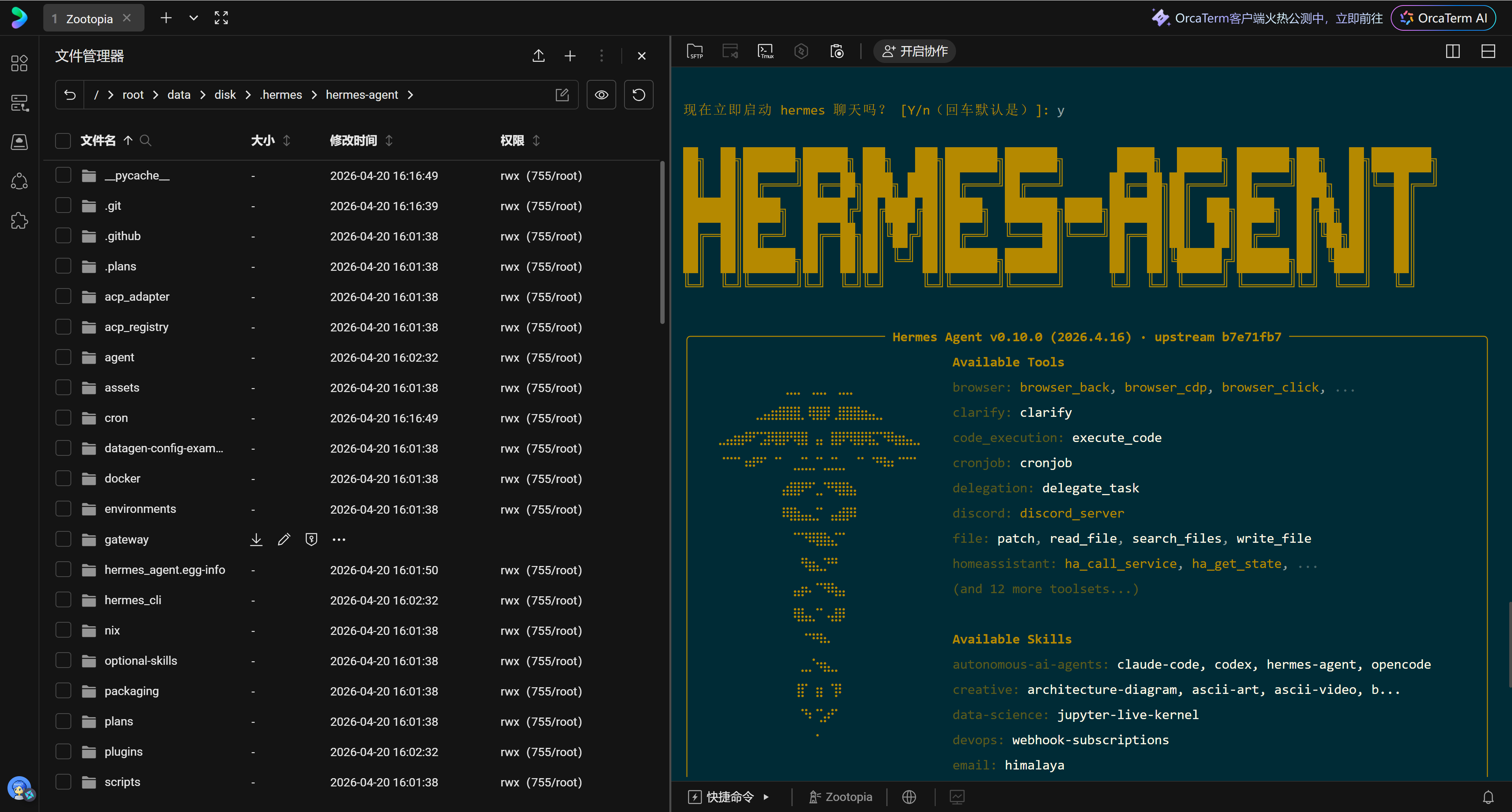Click the plus icon to create new file
Screen dimensions: 1512x812
[x=570, y=56]
